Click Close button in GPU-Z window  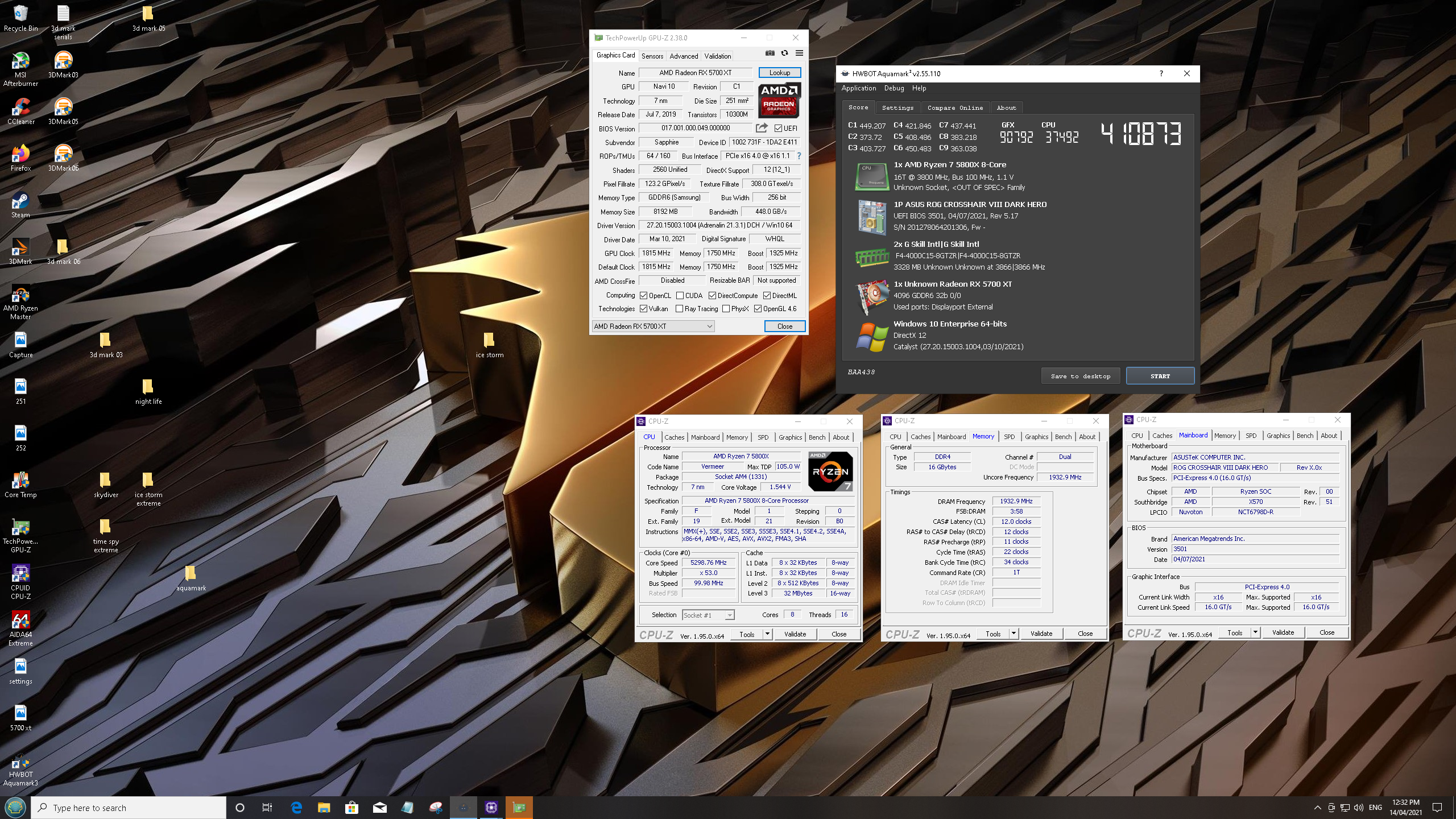784,326
